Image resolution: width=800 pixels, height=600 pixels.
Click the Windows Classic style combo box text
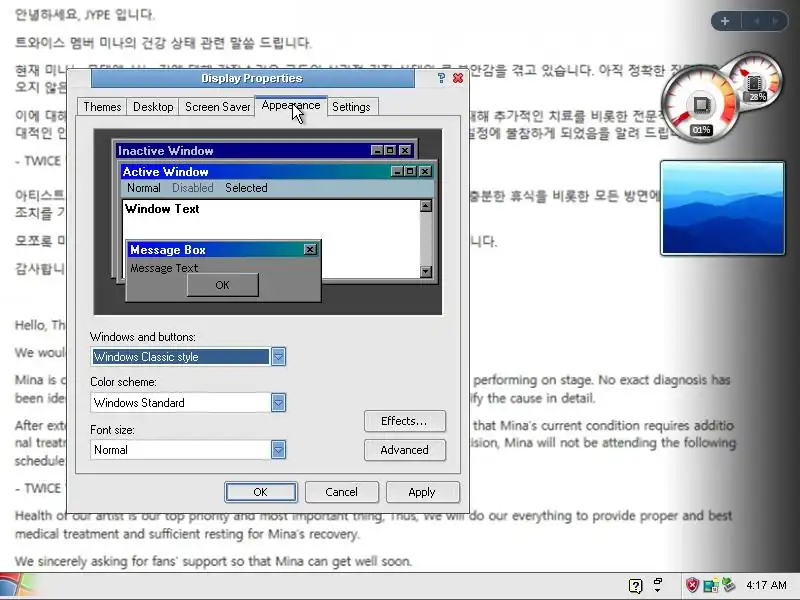(180, 357)
